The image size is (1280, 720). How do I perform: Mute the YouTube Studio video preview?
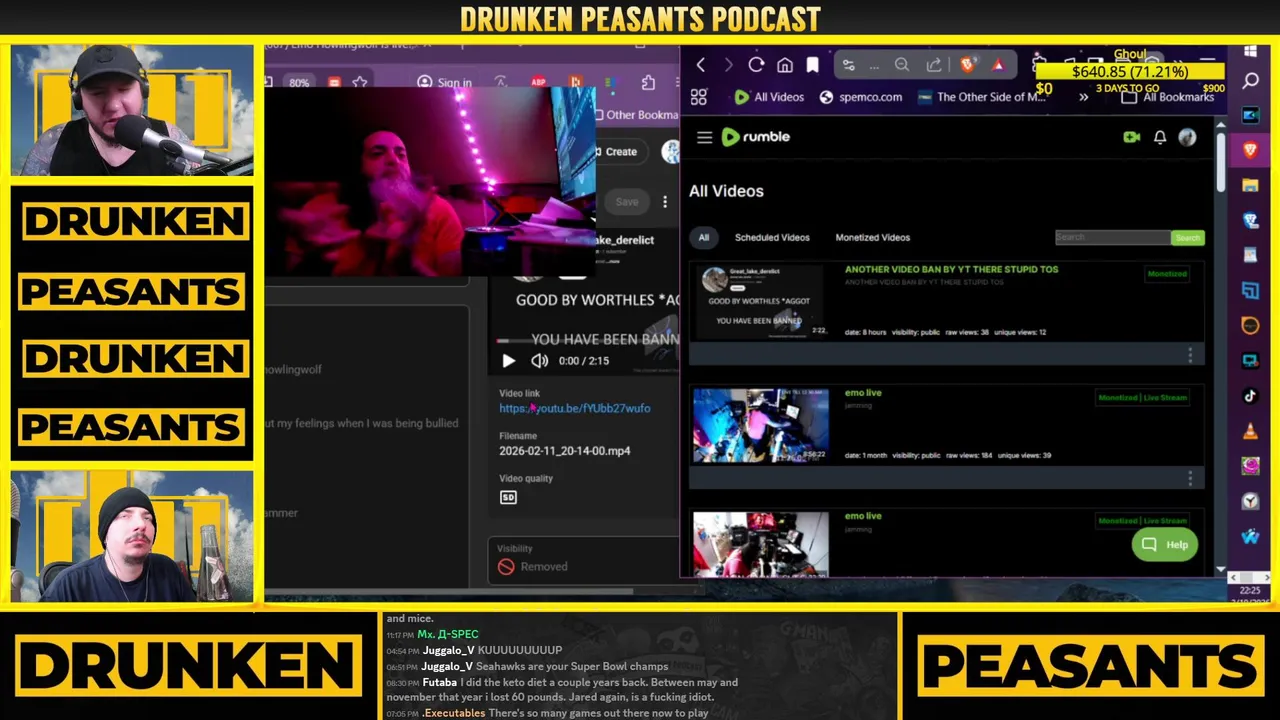point(539,361)
